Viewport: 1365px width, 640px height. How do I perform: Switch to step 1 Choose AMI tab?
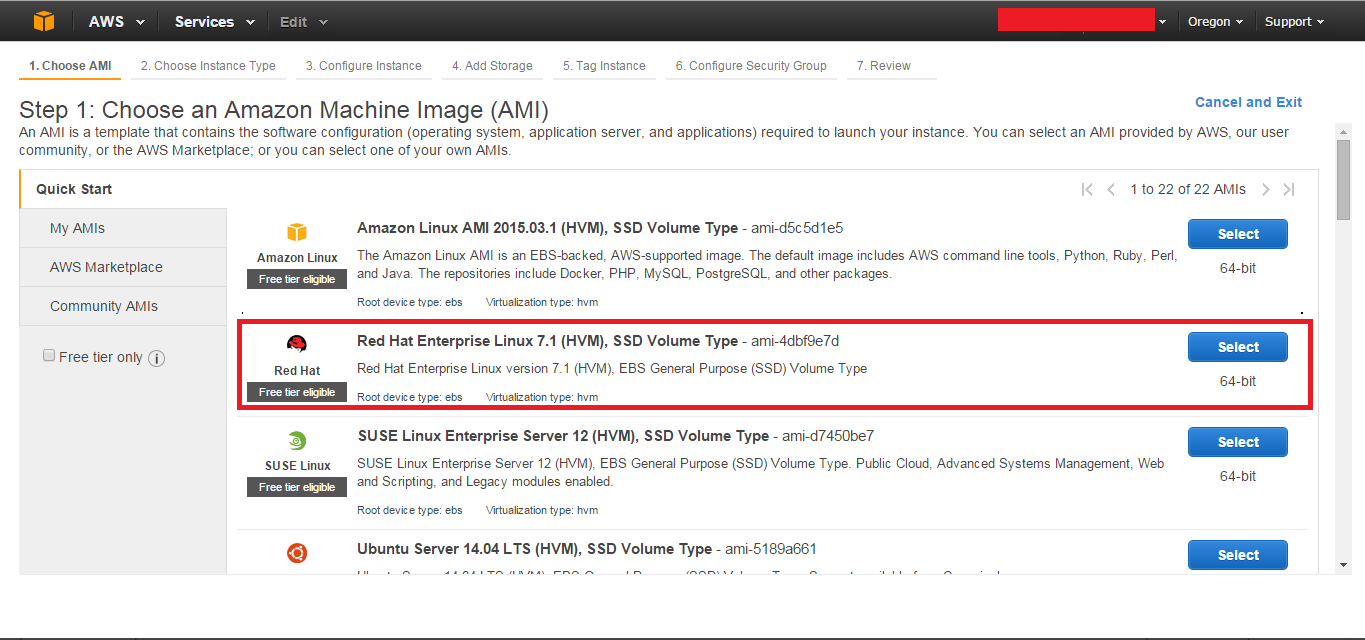pos(70,66)
